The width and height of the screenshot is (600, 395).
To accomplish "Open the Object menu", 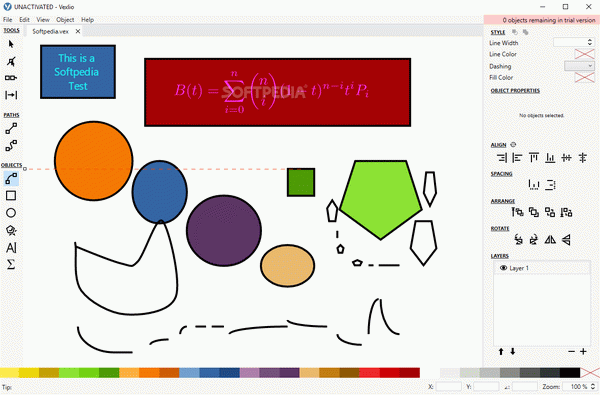I will point(65,20).
